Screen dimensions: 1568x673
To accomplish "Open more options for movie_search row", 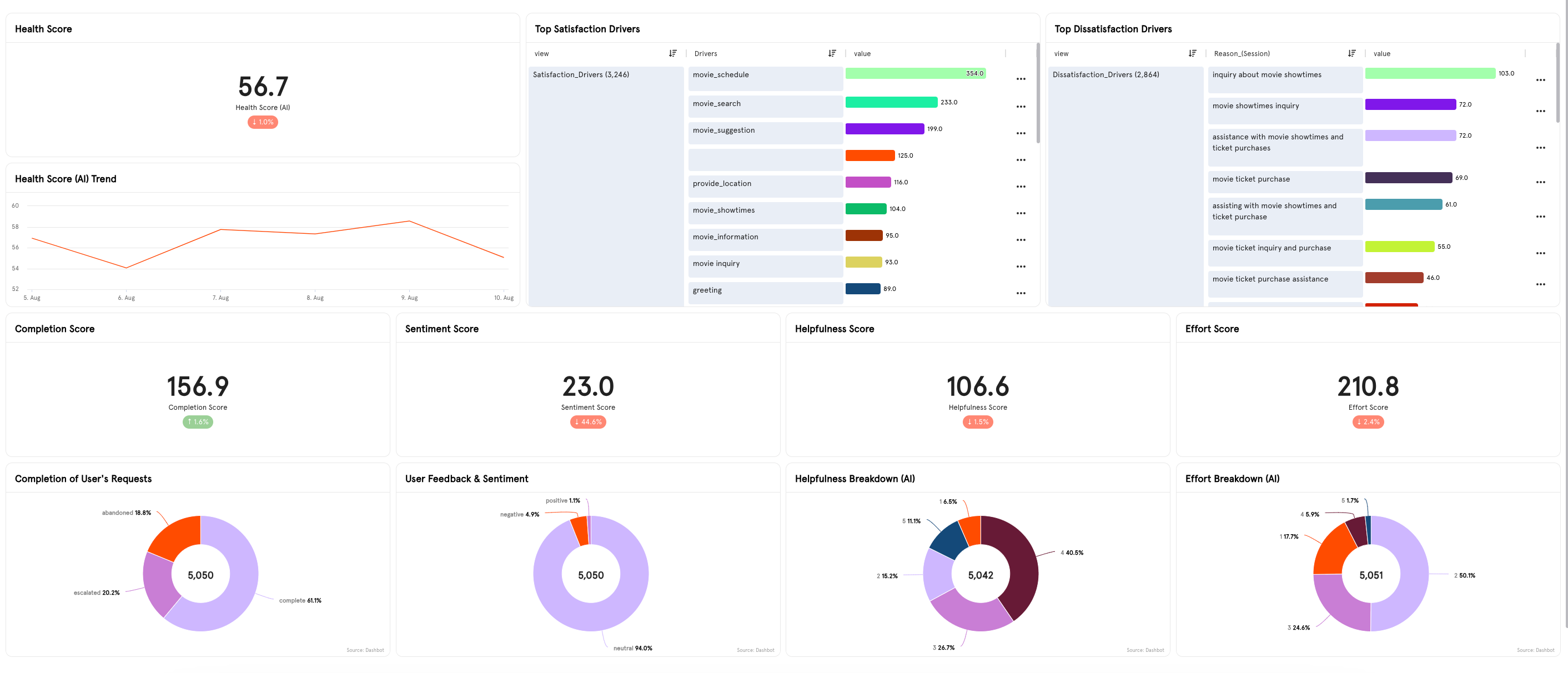I will [1021, 107].
